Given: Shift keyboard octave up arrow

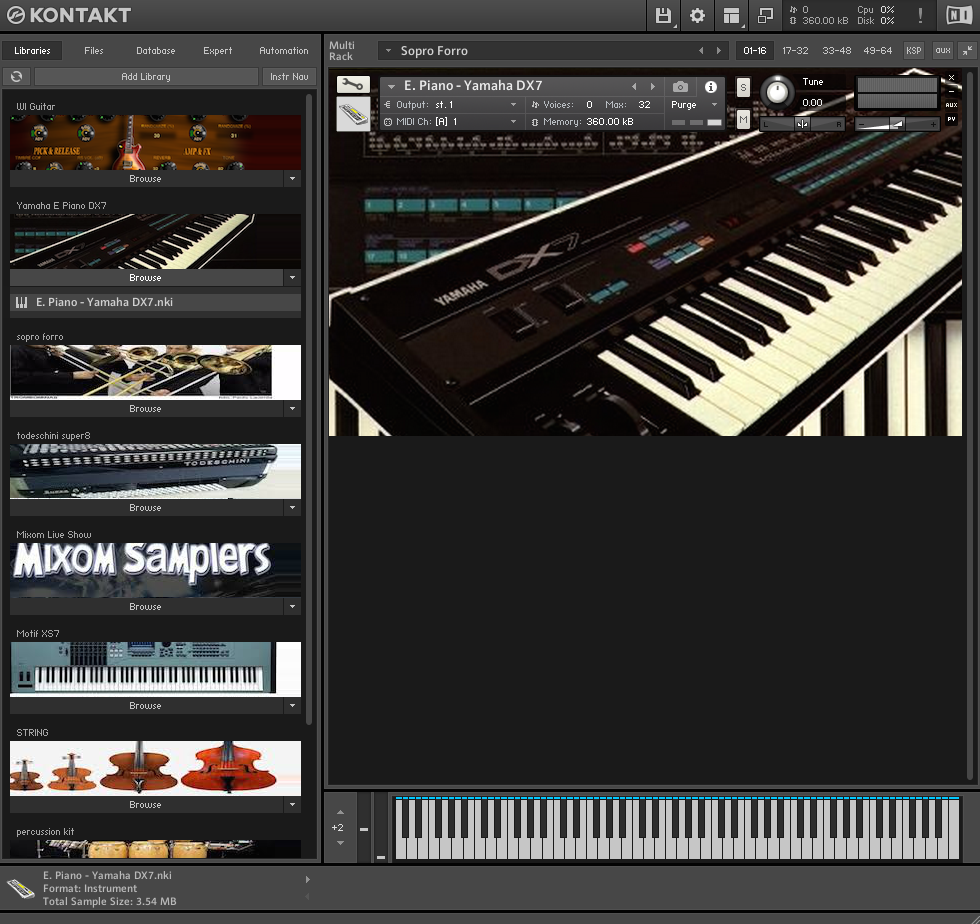Looking at the screenshot, I should click(340, 812).
